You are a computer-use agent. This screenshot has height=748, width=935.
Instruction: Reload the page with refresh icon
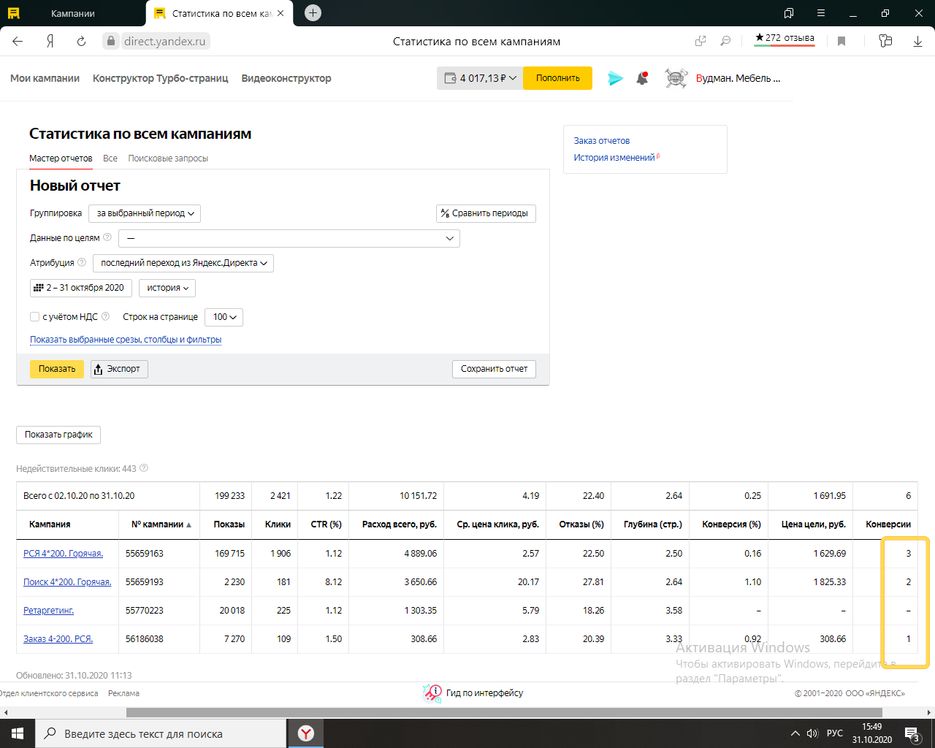81,41
